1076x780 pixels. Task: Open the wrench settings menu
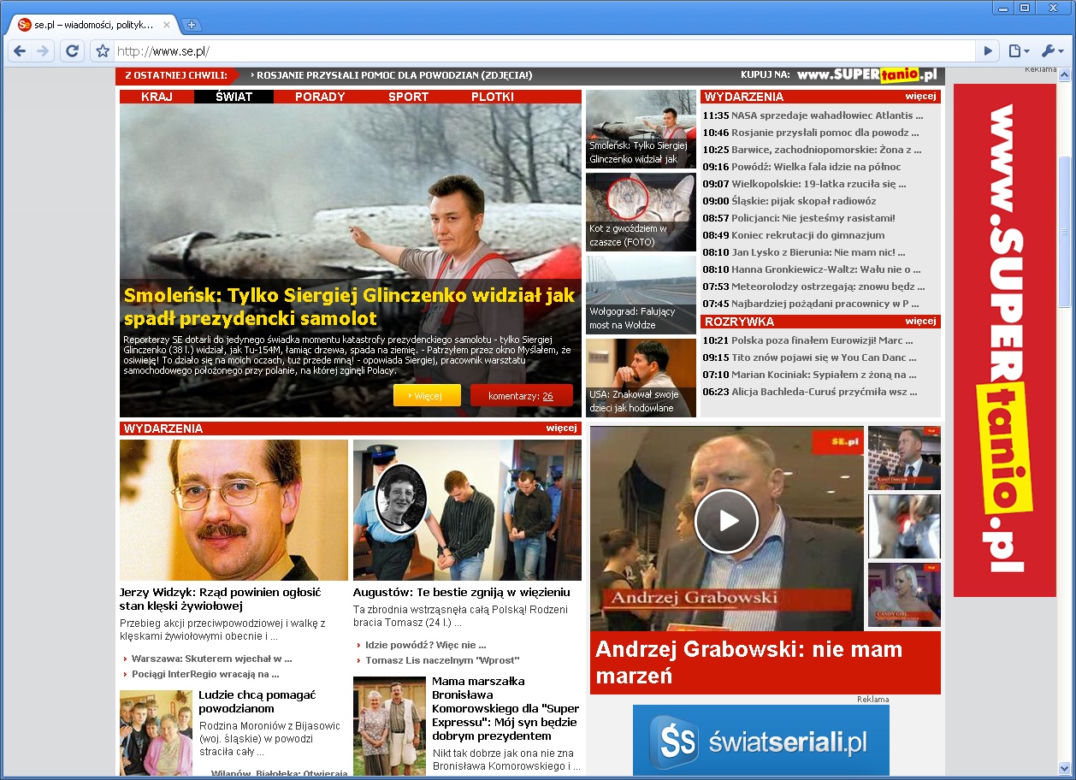pos(1052,51)
